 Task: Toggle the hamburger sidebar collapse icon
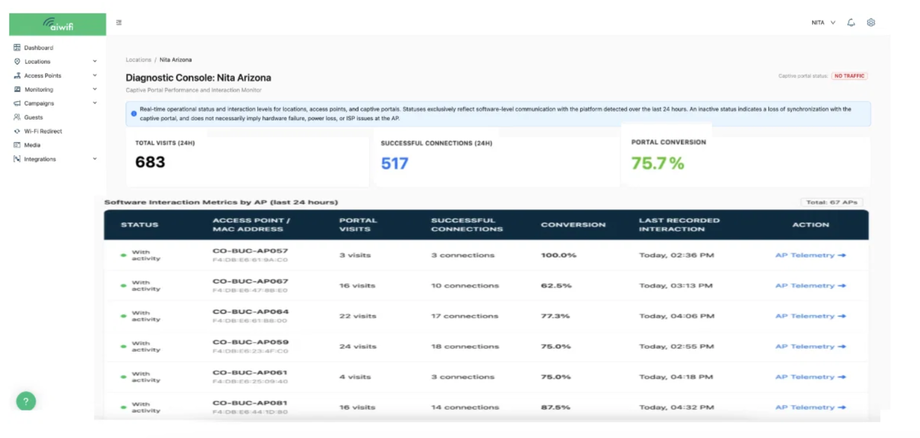(119, 22)
